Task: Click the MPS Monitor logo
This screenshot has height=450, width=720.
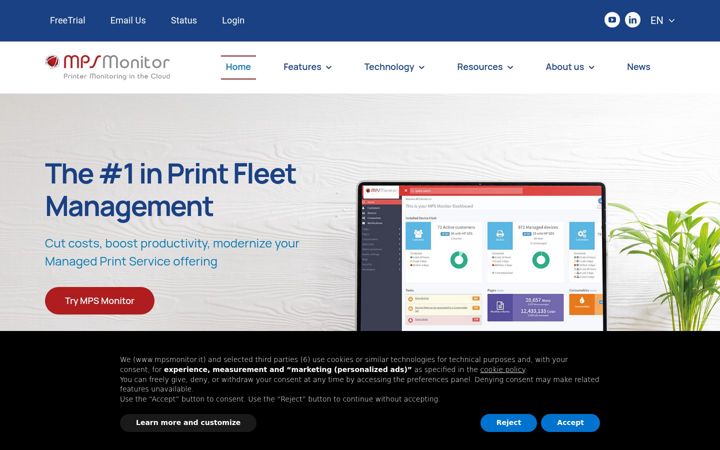Action: coord(108,67)
